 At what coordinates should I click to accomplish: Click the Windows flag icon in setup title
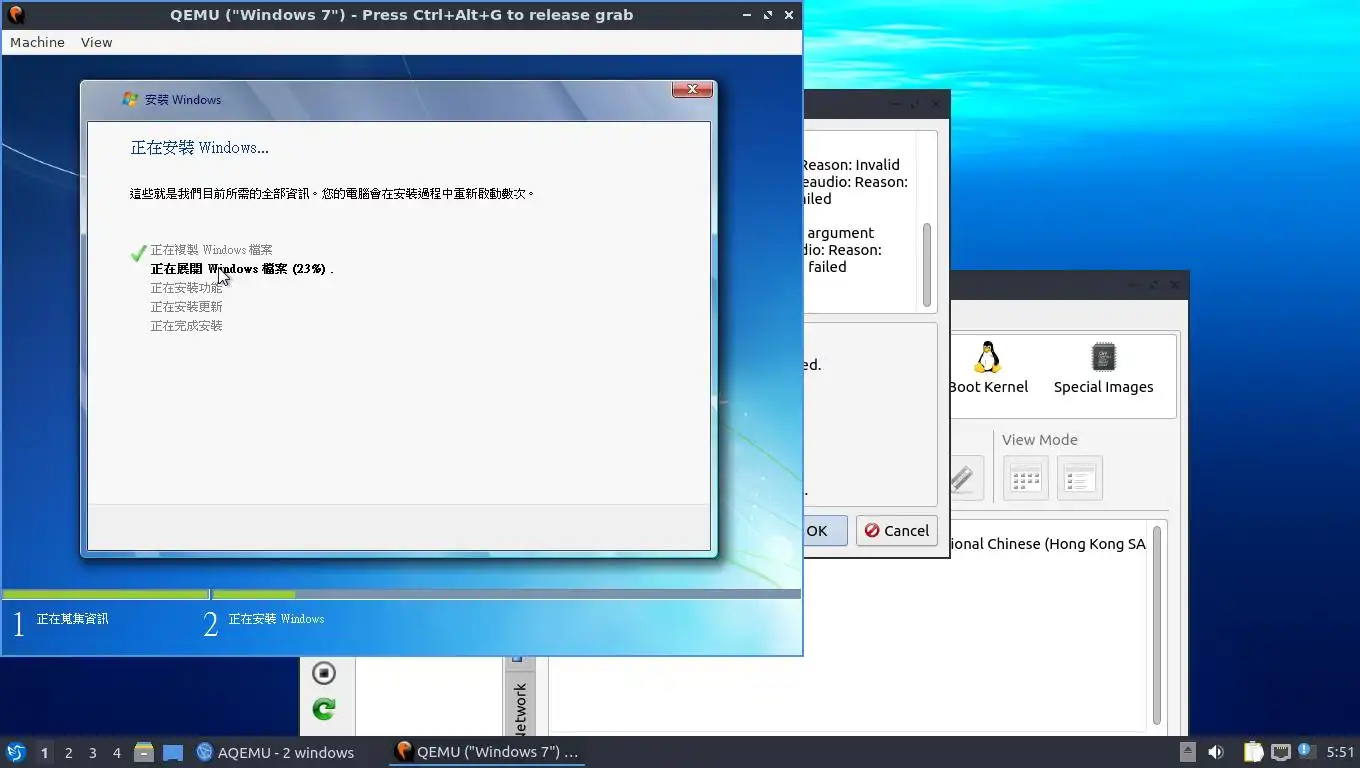[130, 99]
